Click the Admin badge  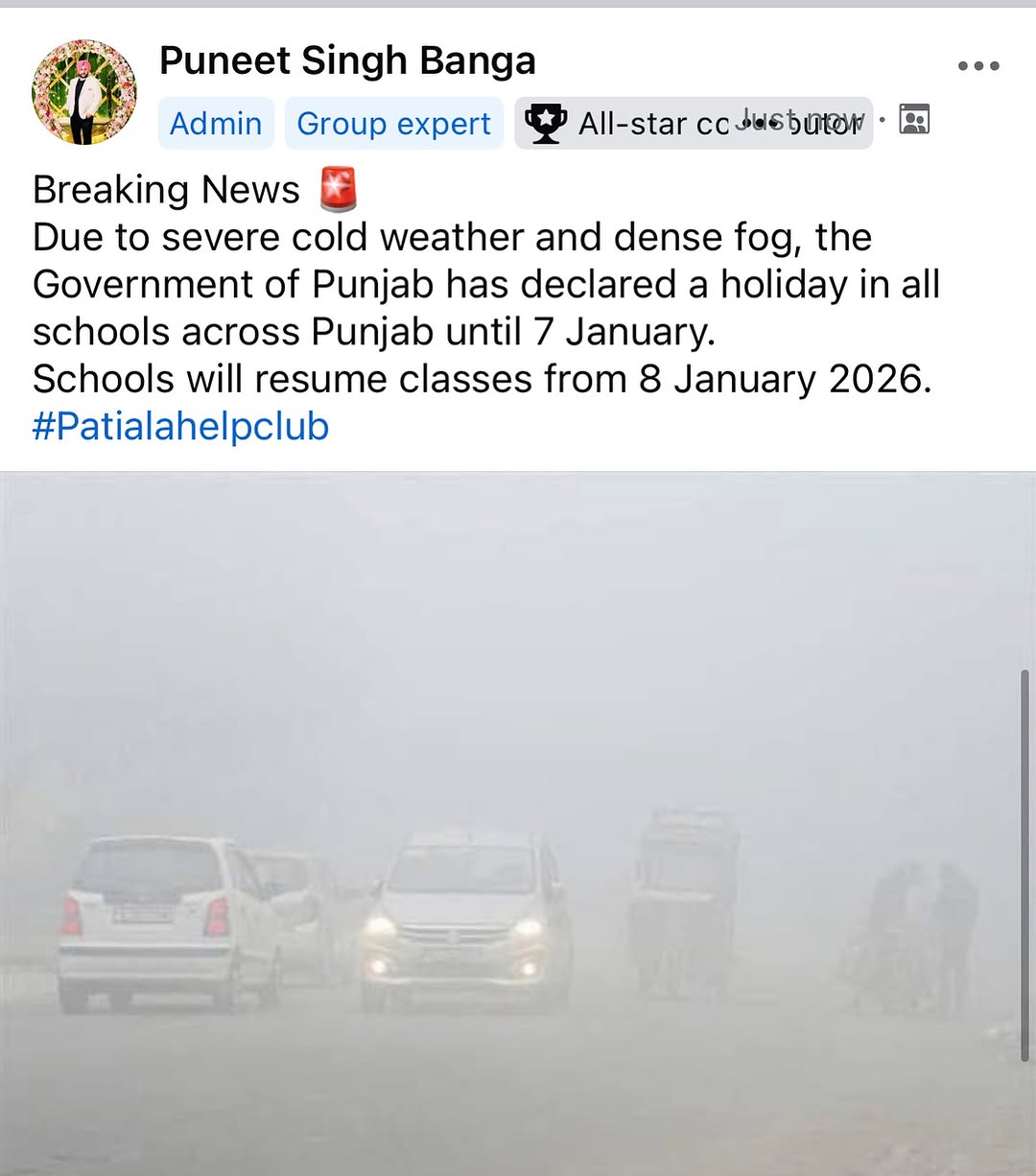click(x=216, y=124)
